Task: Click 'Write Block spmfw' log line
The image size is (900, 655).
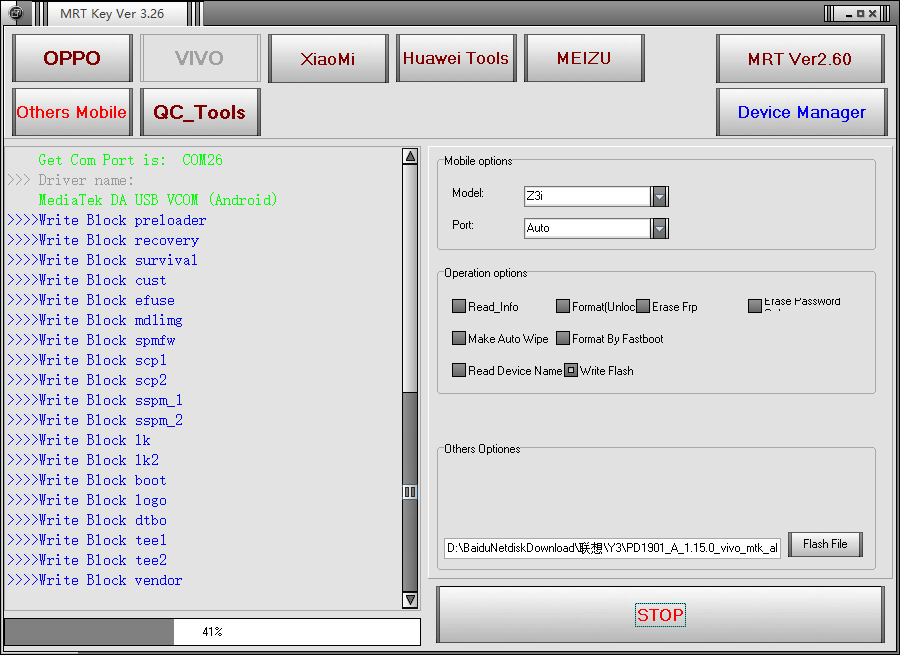Action: tap(91, 340)
